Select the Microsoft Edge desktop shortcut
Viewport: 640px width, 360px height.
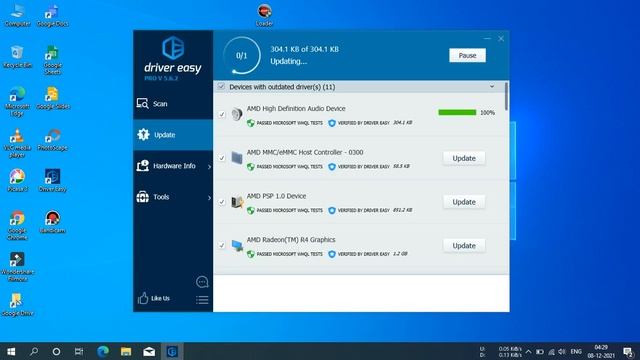point(17,101)
